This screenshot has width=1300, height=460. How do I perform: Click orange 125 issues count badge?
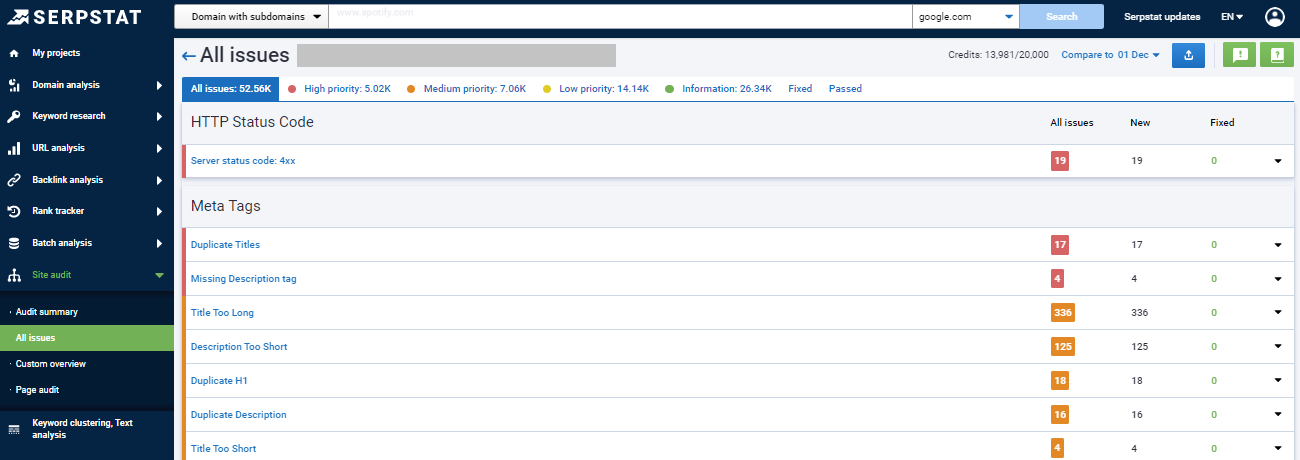[x=1062, y=347]
